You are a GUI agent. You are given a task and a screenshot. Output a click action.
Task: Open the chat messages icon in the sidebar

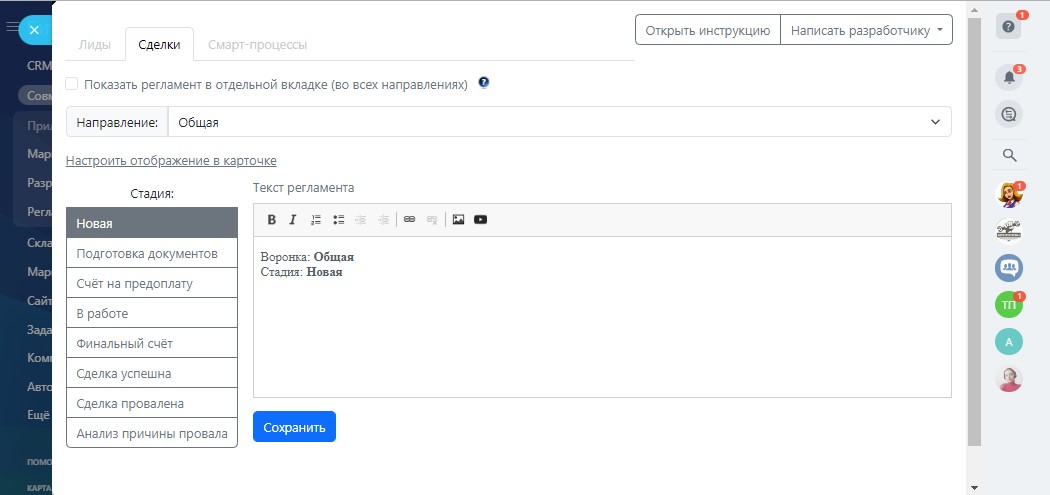click(1008, 115)
